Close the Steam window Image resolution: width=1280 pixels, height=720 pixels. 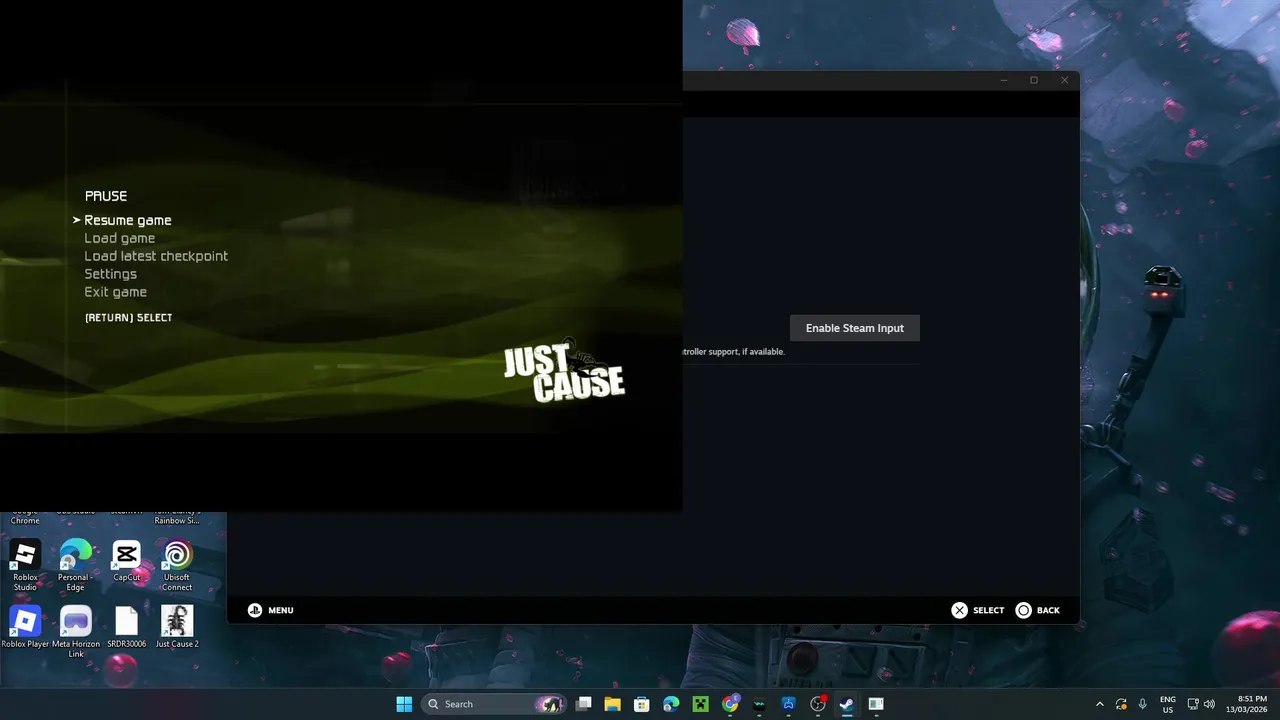(1064, 80)
